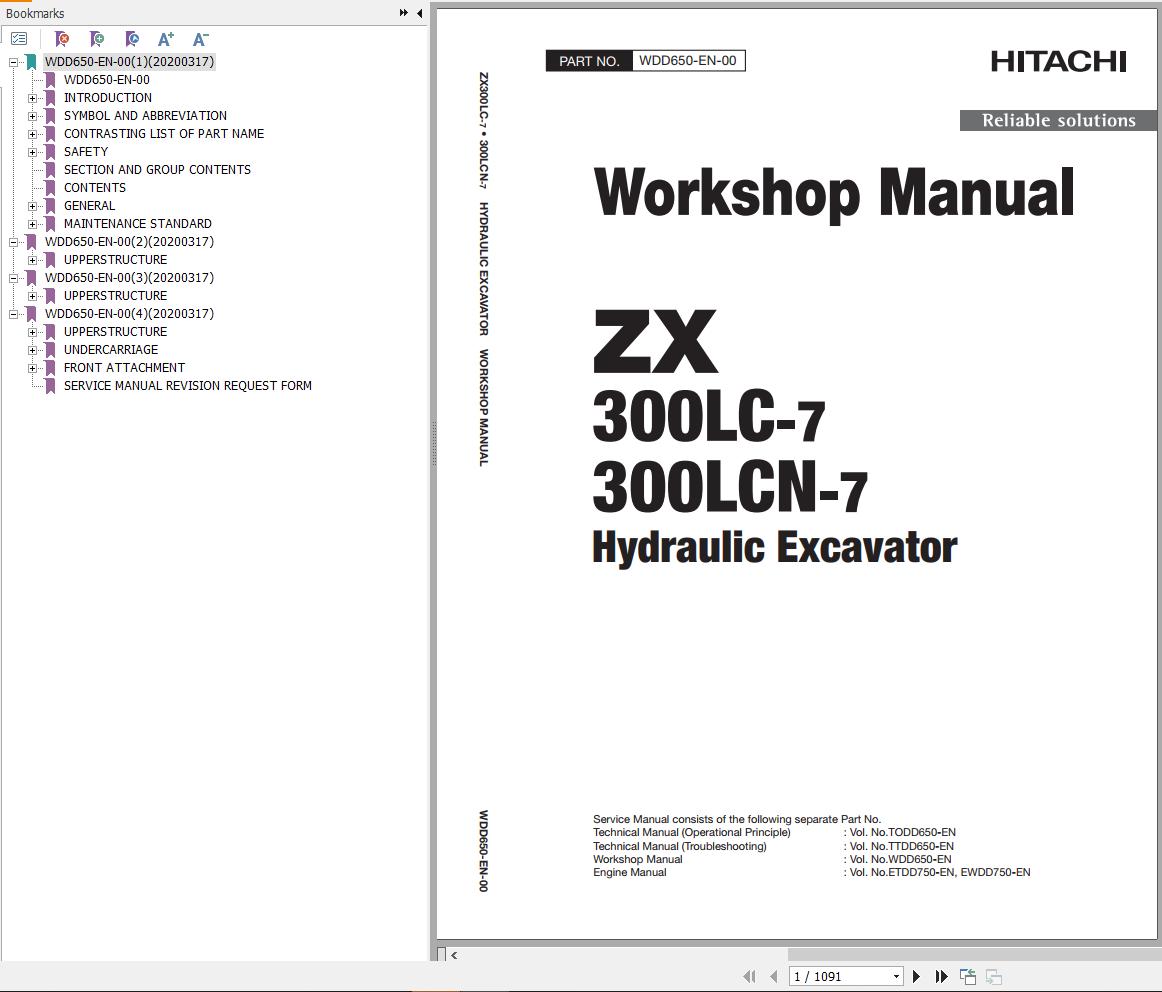The width and height of the screenshot is (1162, 992).
Task: Expand the GENERAL bookmark node
Action: tap(33, 206)
